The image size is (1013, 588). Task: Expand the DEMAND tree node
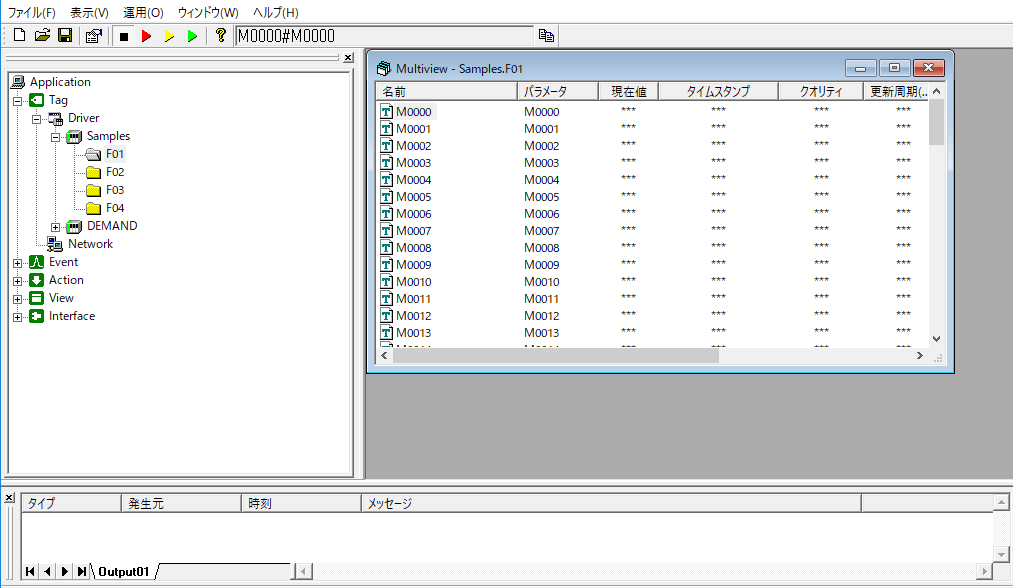56,227
